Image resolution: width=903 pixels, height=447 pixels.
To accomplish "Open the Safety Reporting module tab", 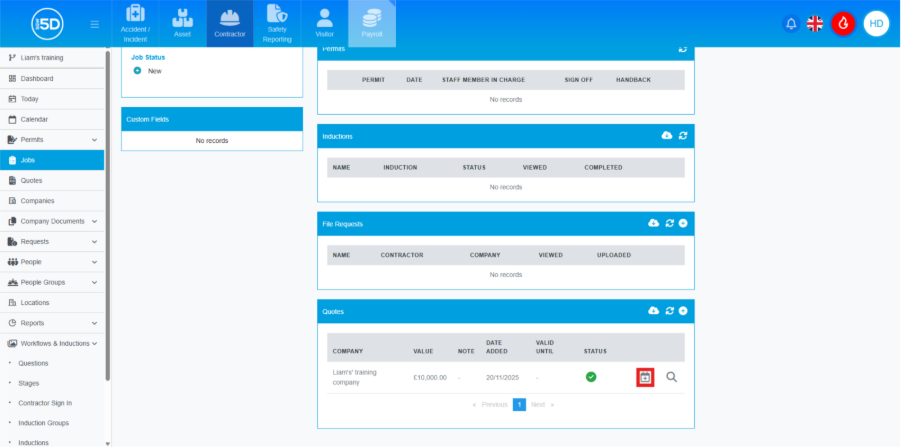I will (277, 24).
